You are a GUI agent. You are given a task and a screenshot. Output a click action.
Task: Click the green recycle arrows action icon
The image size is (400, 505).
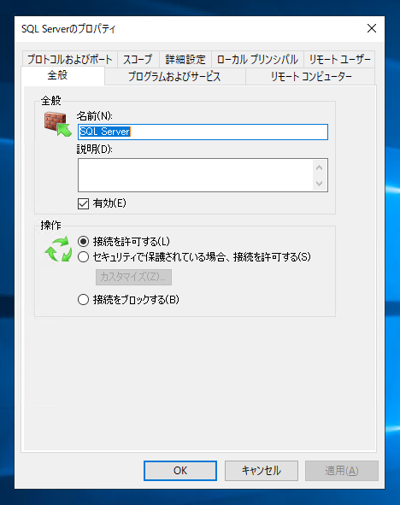58,249
